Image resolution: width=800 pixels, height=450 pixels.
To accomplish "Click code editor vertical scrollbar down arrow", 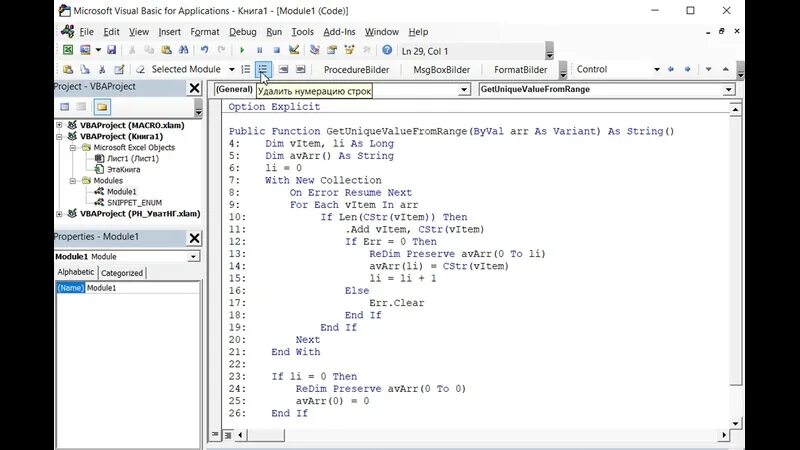I will click(735, 423).
